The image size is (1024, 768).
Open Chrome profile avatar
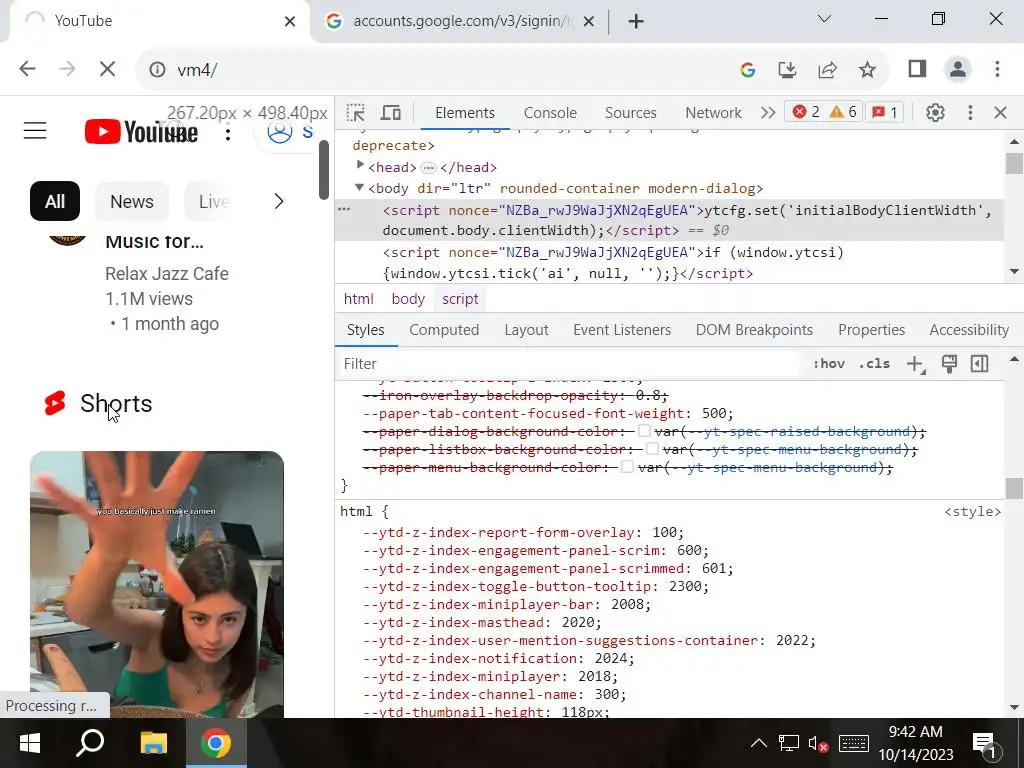(x=957, y=69)
